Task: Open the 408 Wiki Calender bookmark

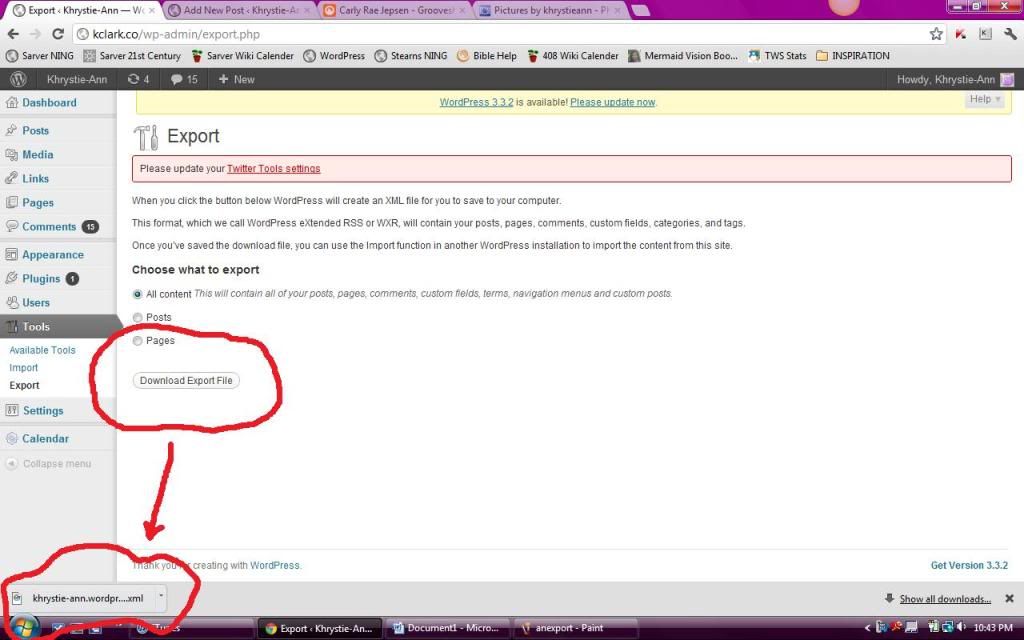Action: (x=573, y=56)
